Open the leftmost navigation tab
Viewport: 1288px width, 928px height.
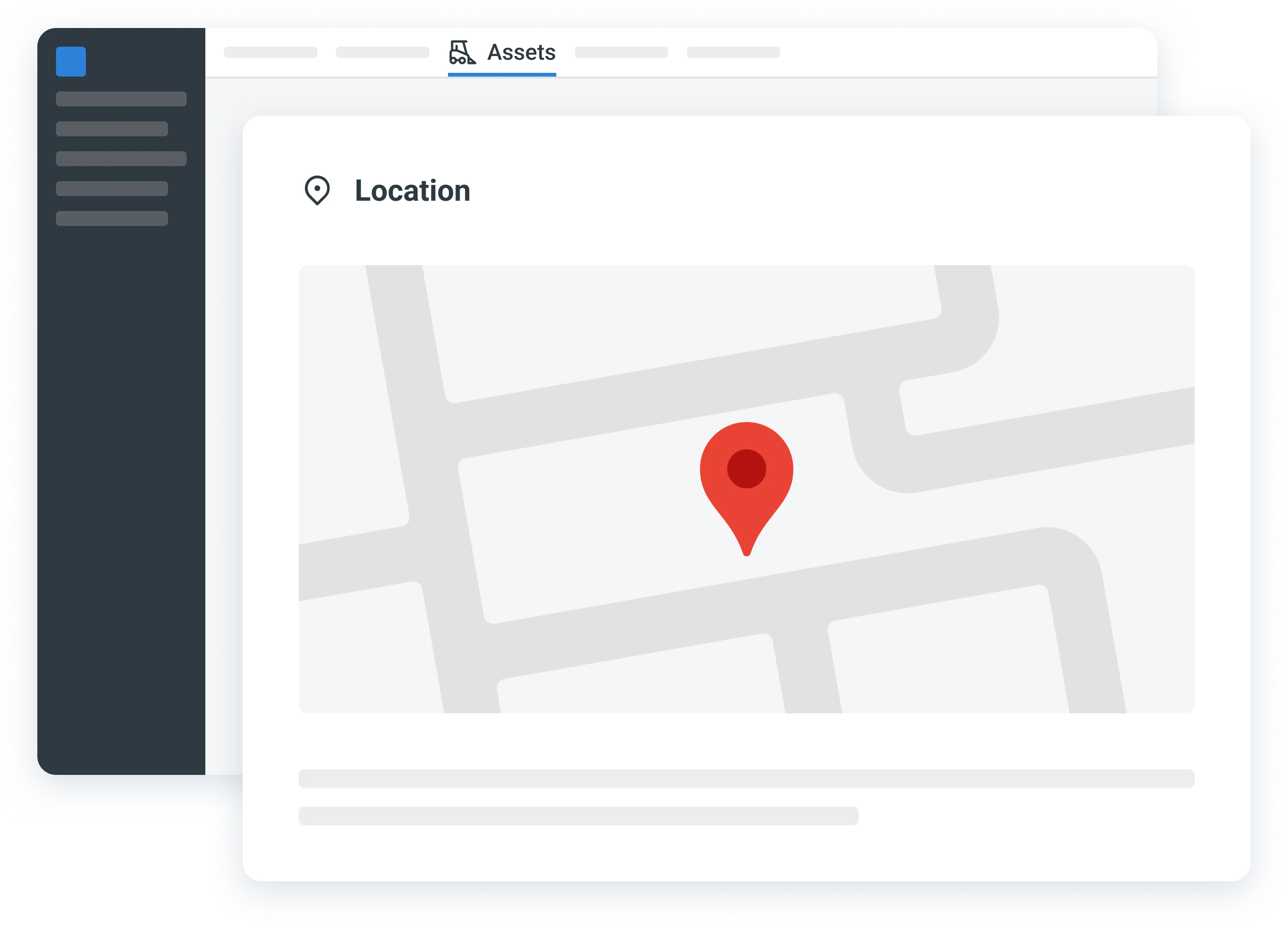pyautogui.click(x=270, y=52)
